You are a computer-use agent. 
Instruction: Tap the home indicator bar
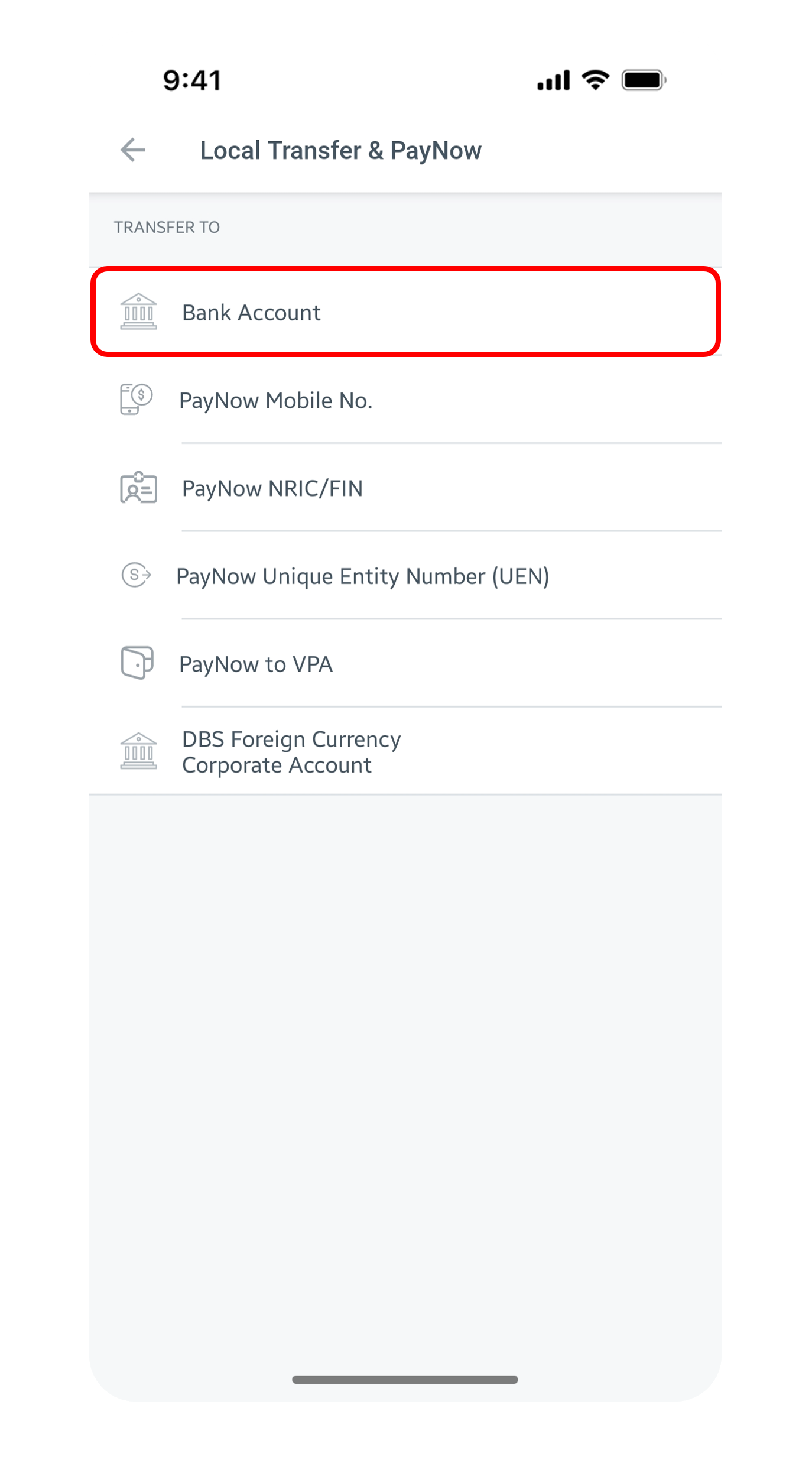coord(405,1380)
